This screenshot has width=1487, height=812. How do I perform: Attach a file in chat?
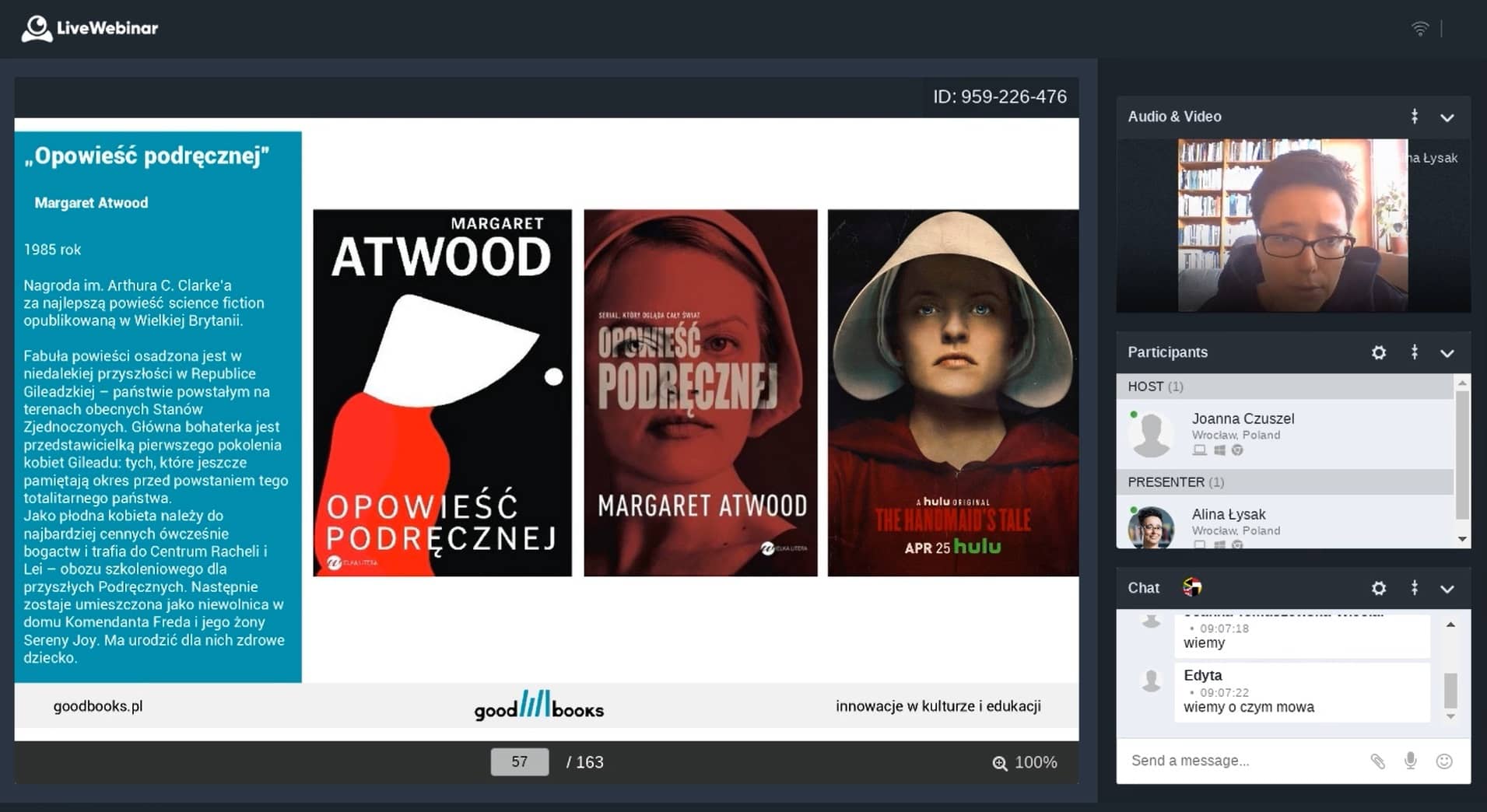click(x=1377, y=761)
